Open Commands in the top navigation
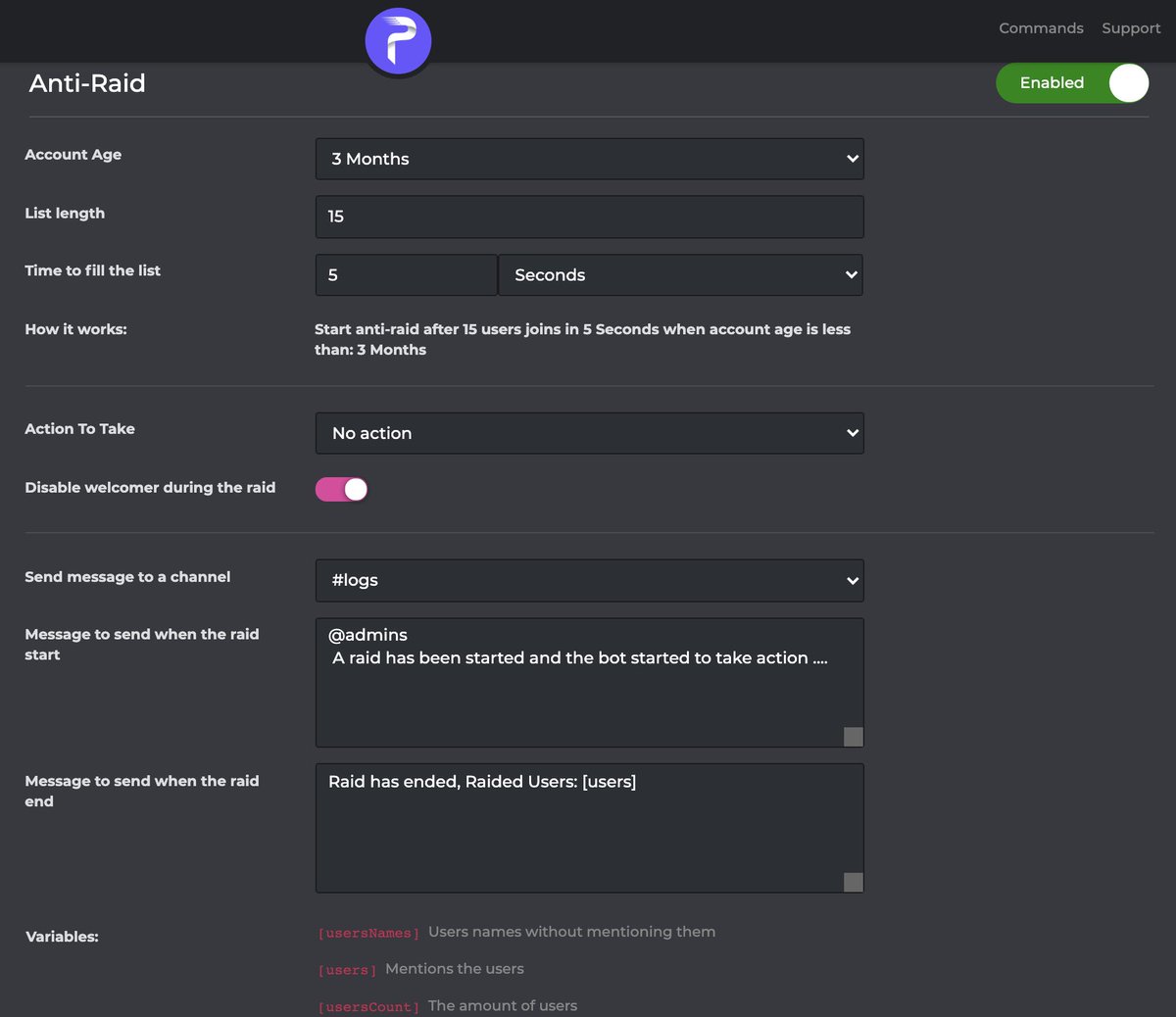1176x1017 pixels. point(1041,28)
